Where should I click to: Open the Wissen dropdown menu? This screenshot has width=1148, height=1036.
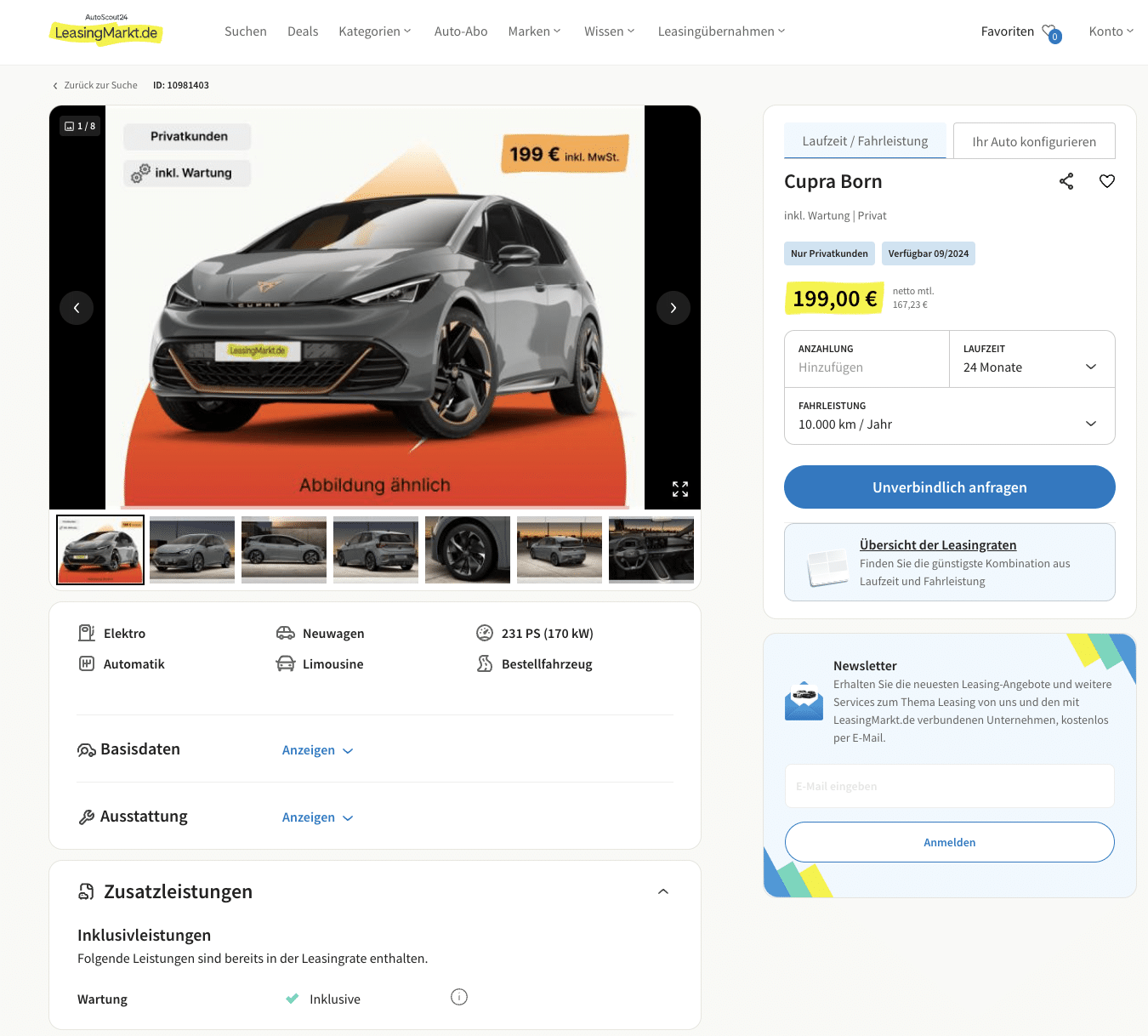[610, 31]
